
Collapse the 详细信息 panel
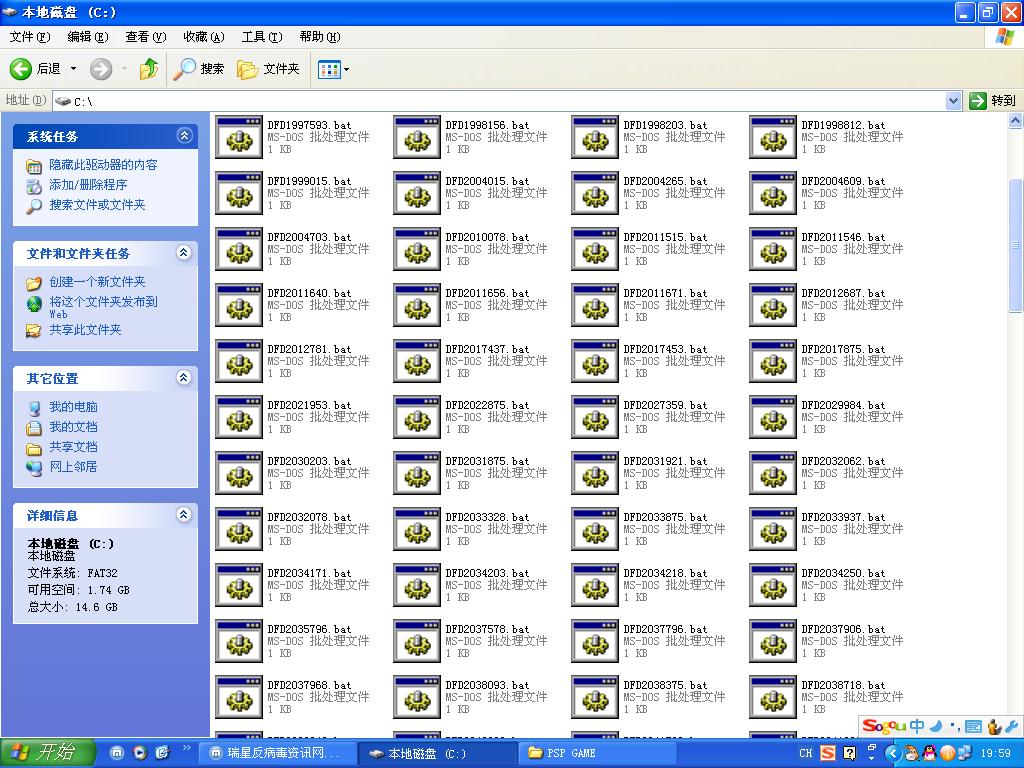[184, 515]
